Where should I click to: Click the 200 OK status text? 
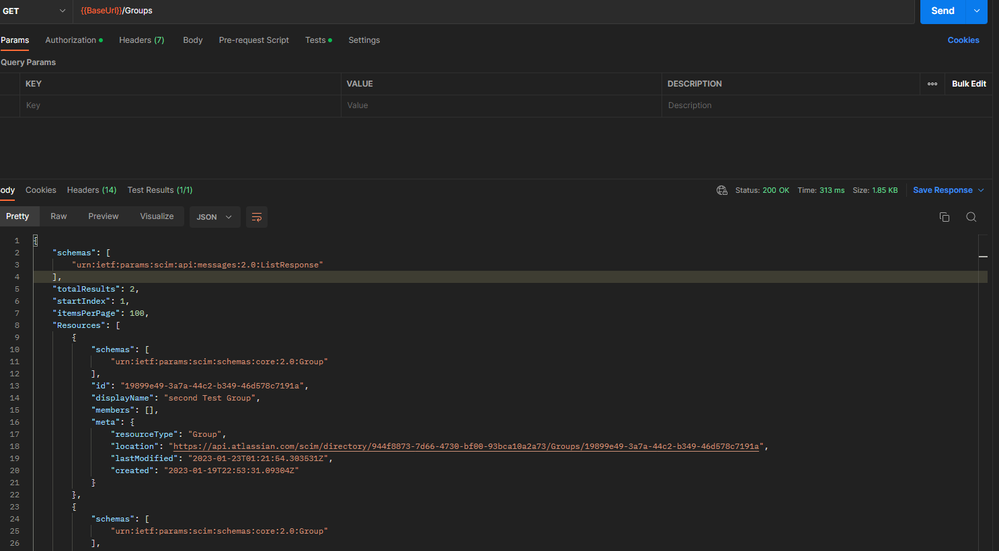pos(775,190)
